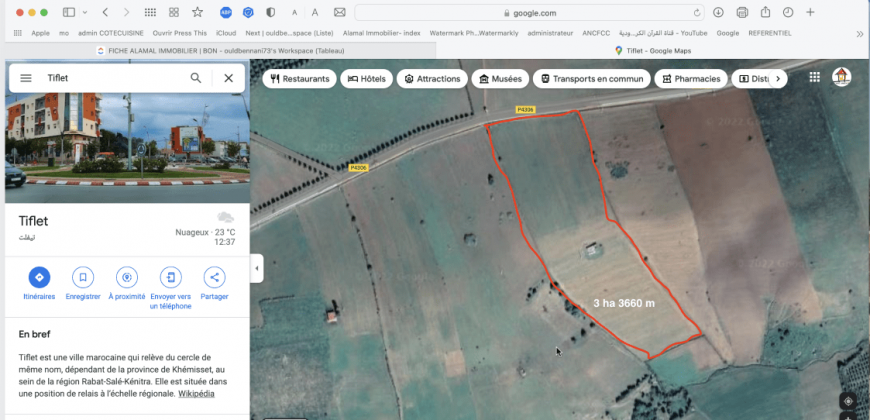Viewport: 870px width, 420px height.
Task: Open the Google apps grid icon
Action: click(815, 77)
